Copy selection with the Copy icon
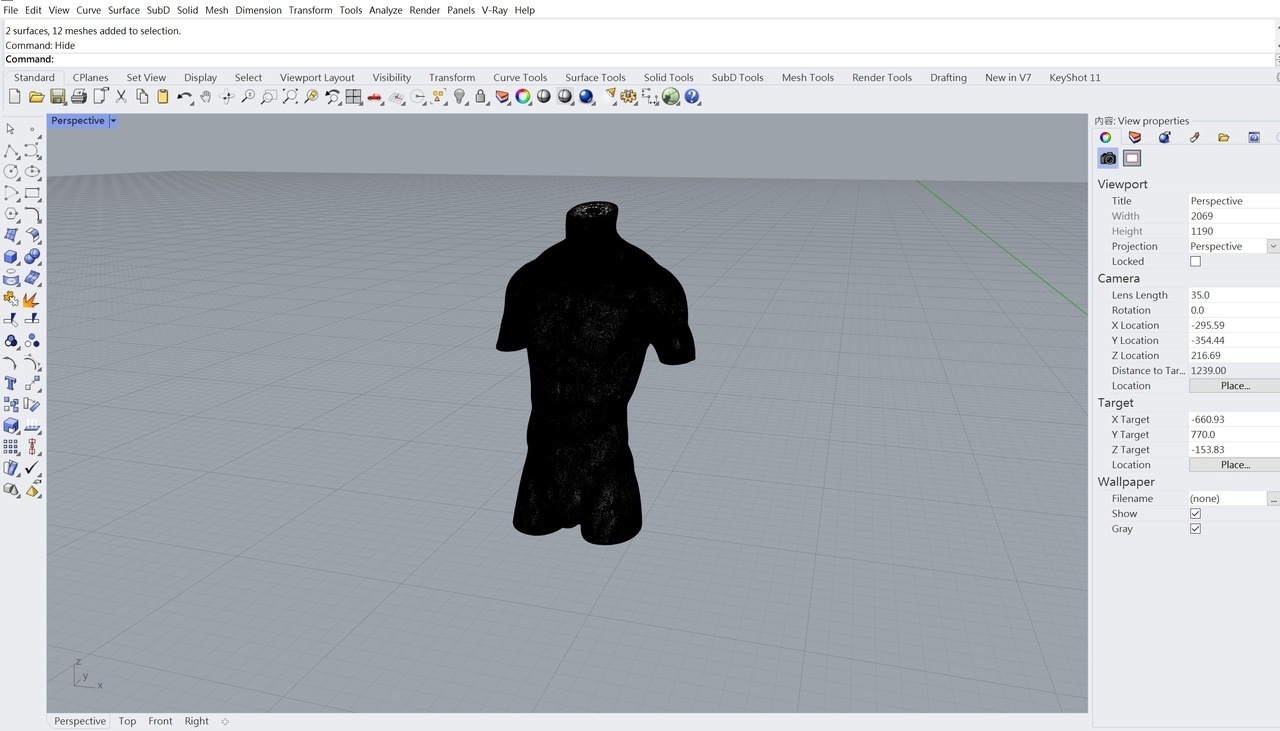This screenshot has width=1280, height=731. click(x=142, y=97)
